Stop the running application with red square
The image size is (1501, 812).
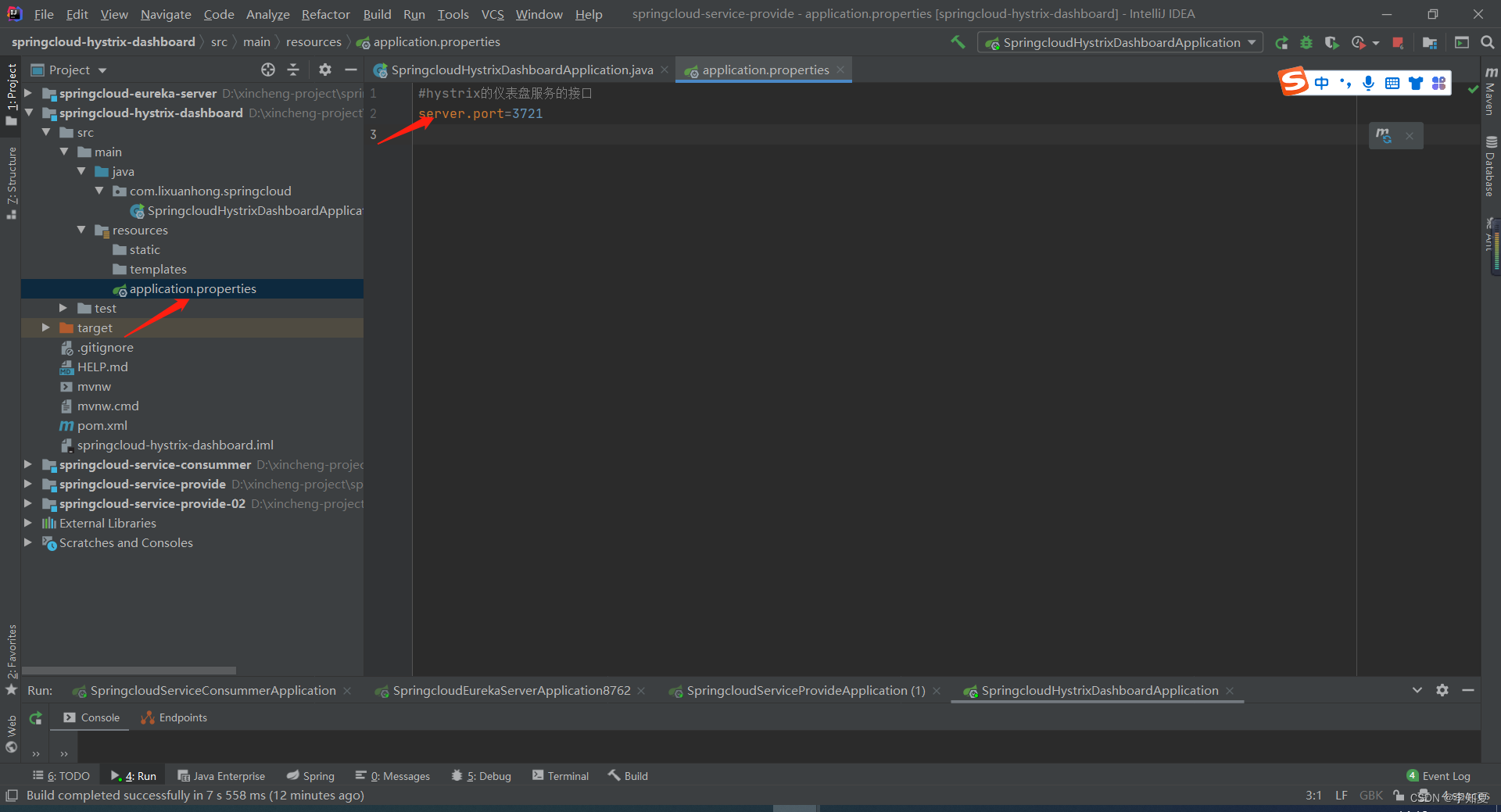[1398, 43]
